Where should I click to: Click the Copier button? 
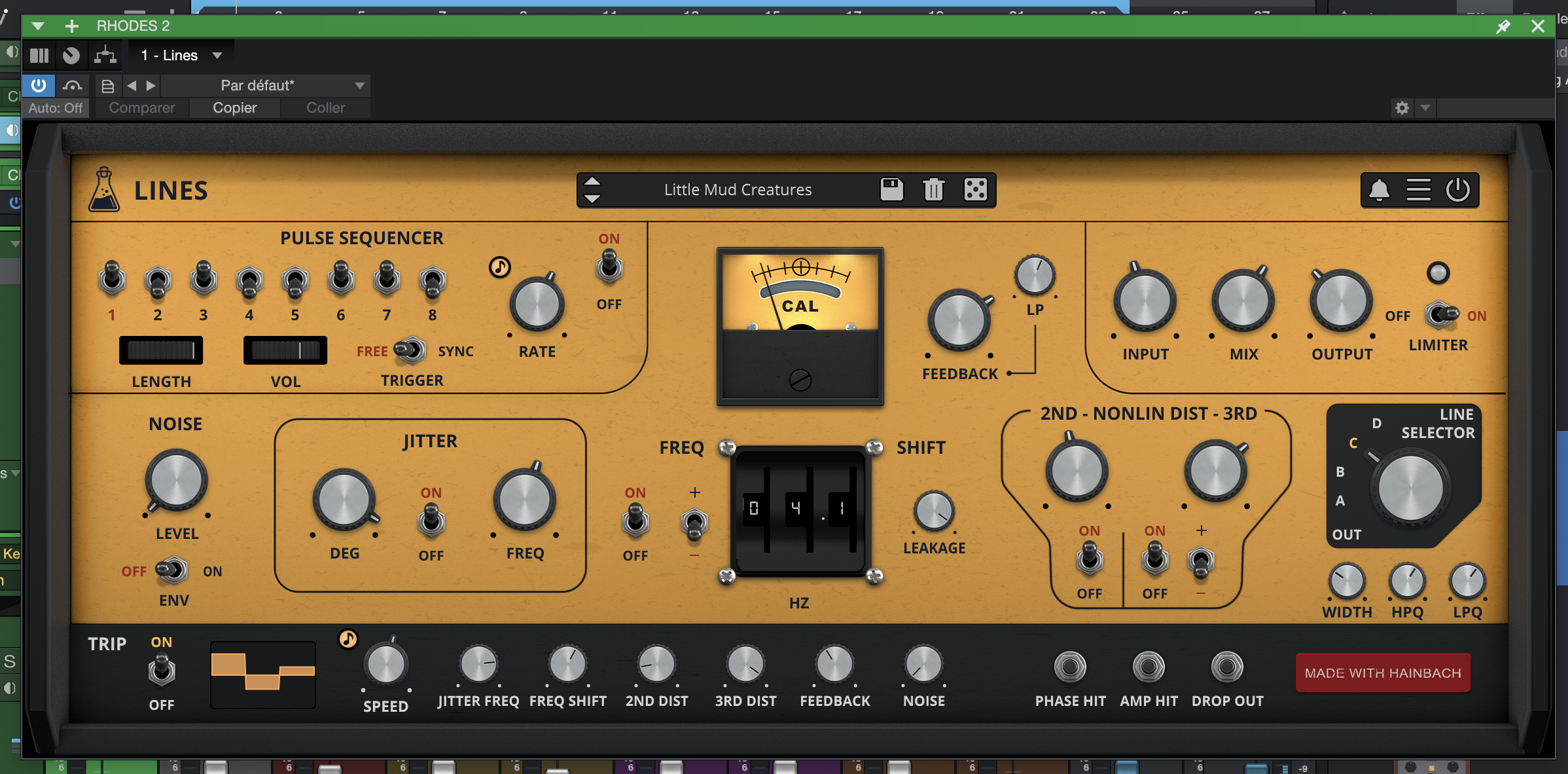234,108
